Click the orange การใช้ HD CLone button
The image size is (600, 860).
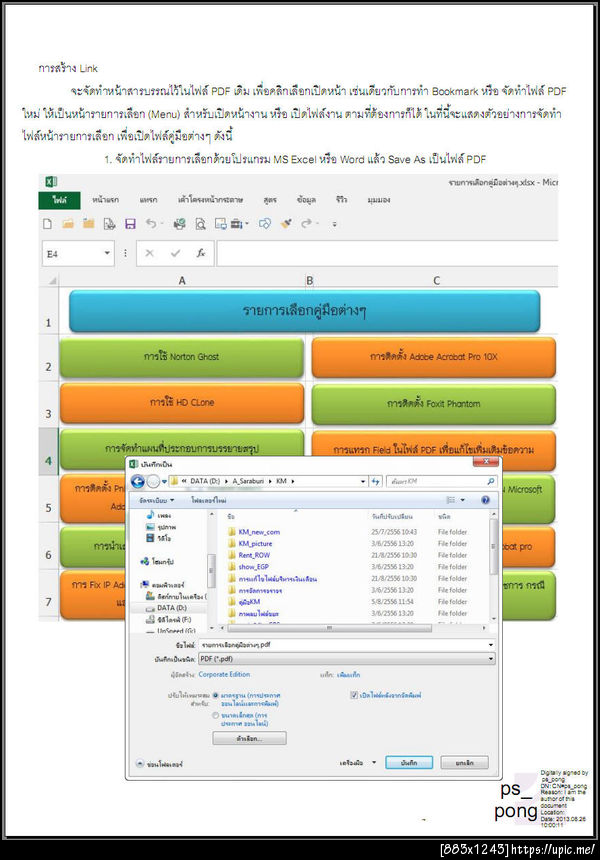(x=182, y=403)
